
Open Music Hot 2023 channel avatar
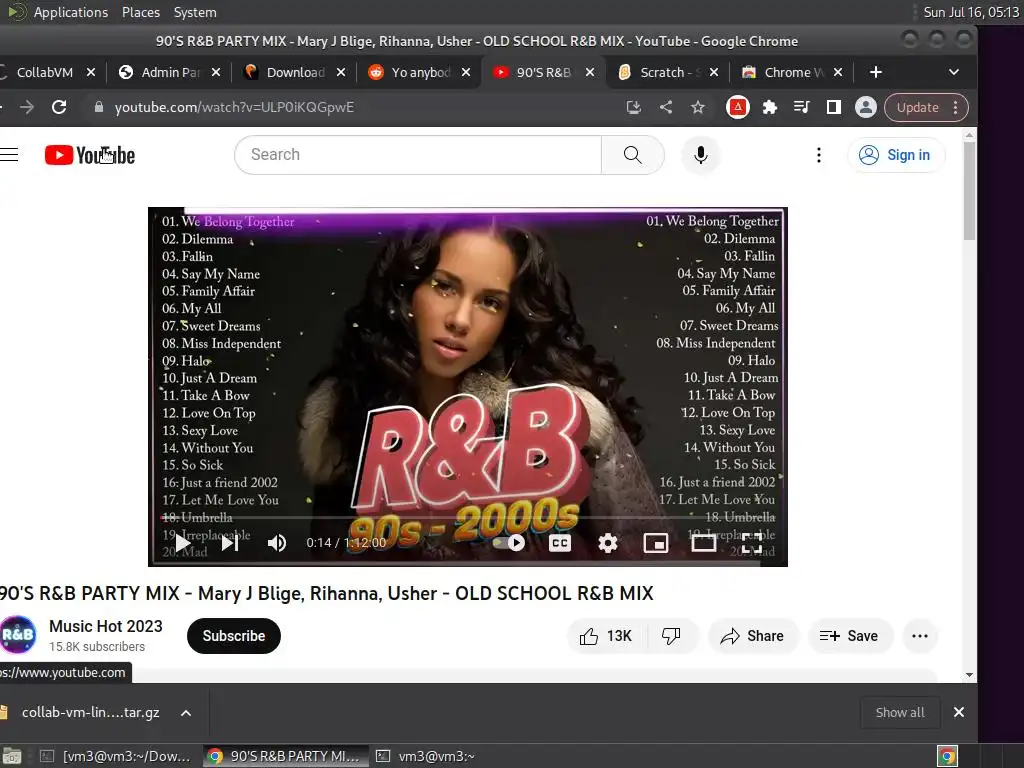(x=18, y=634)
